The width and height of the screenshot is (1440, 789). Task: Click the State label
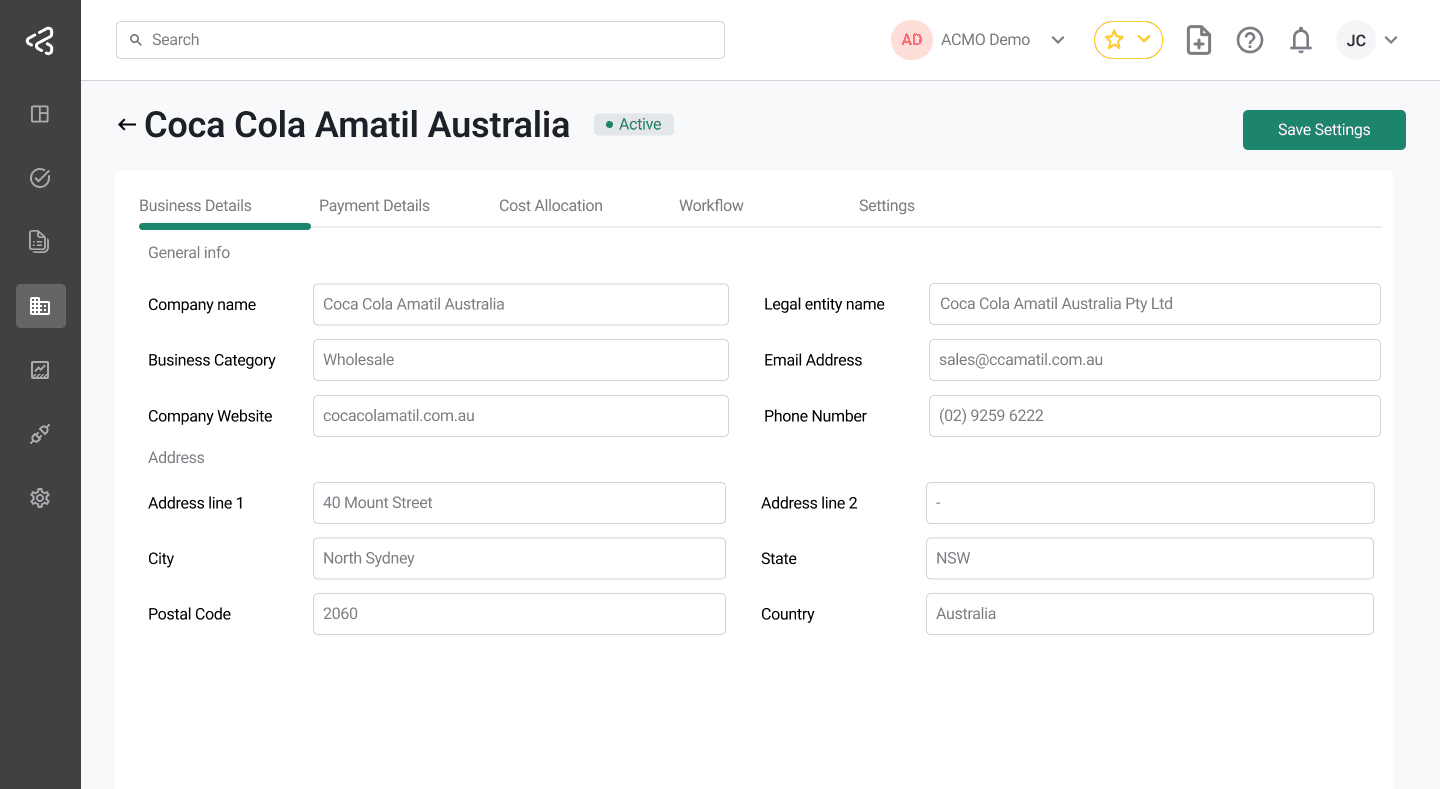[779, 559]
